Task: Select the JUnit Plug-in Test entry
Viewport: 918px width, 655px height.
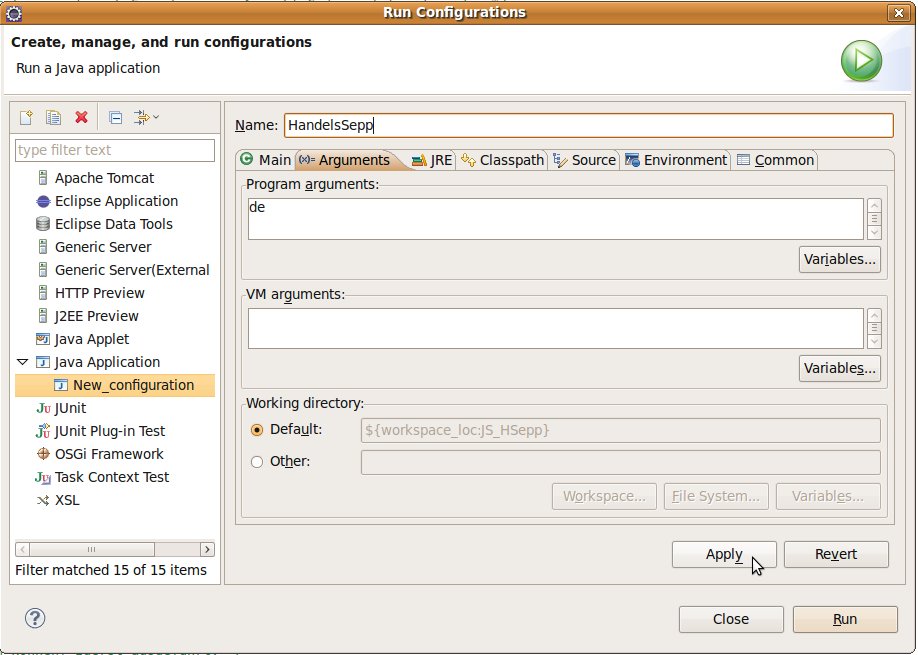Action: [109, 431]
